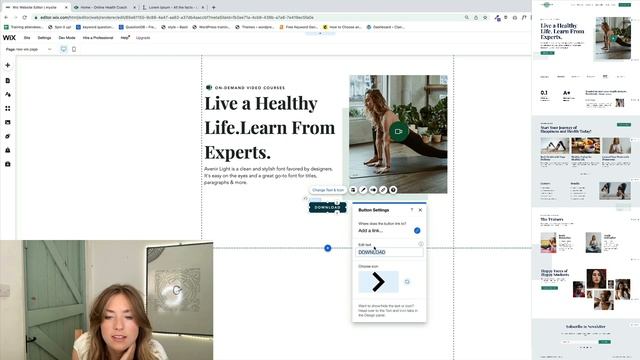Select the On-Demand Video Courses label
This screenshot has width=640, height=360.
[249, 87]
